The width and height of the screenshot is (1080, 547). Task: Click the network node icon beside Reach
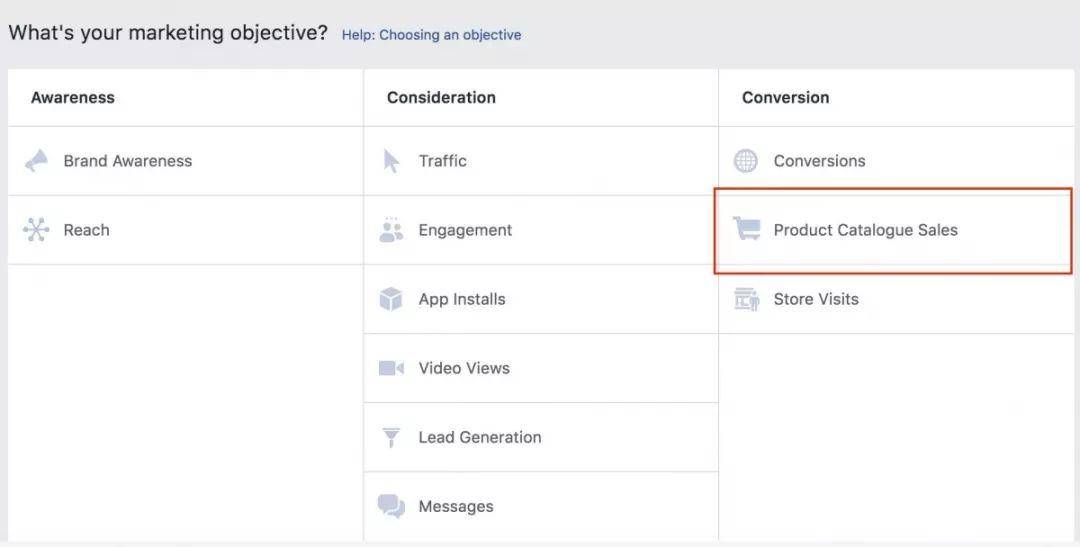pos(36,230)
